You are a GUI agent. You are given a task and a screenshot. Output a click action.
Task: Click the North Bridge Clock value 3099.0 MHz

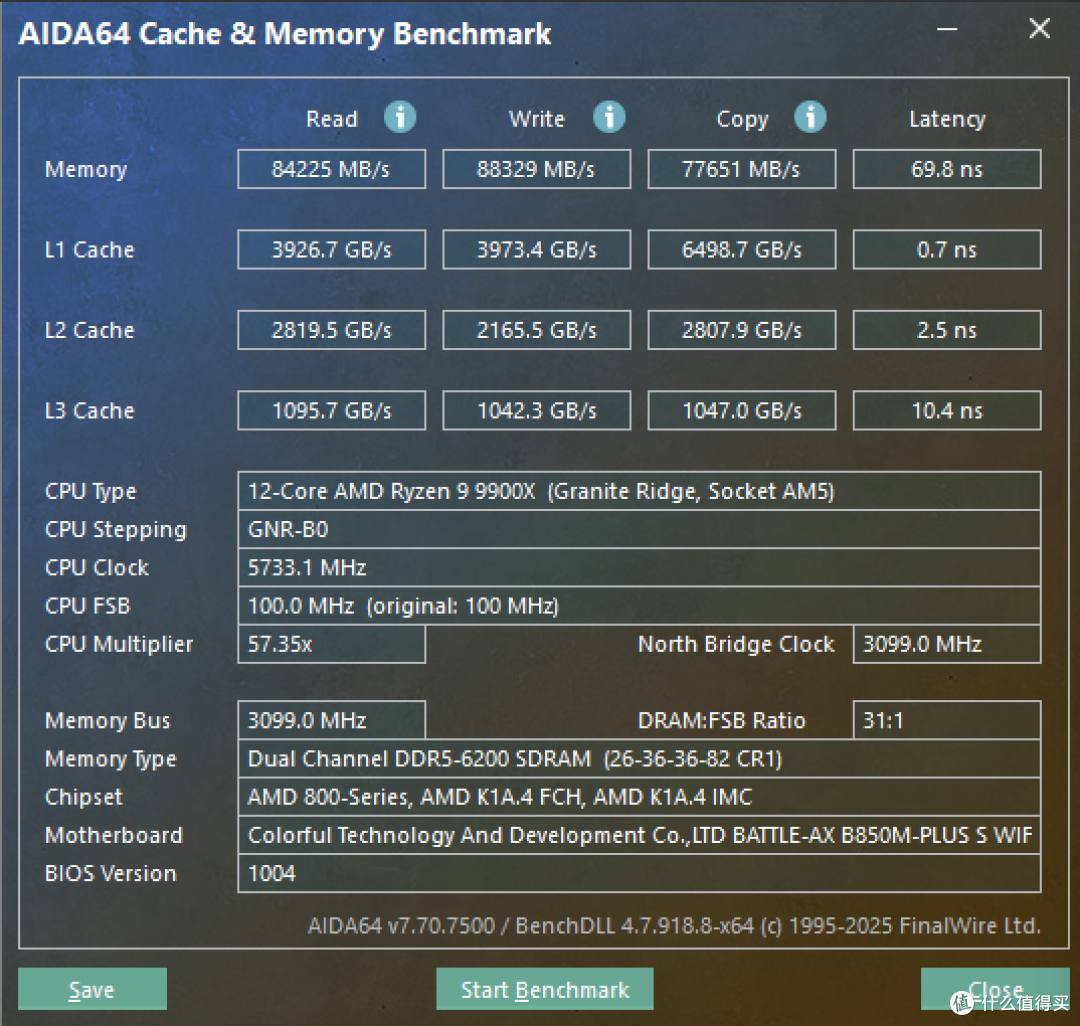pos(947,644)
